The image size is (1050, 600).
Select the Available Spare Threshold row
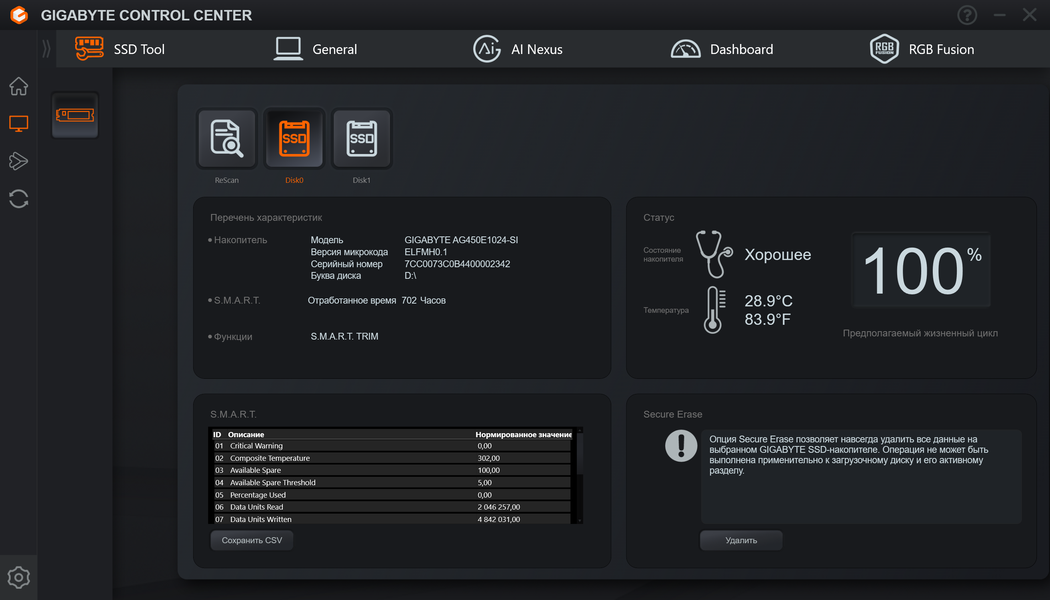point(392,483)
